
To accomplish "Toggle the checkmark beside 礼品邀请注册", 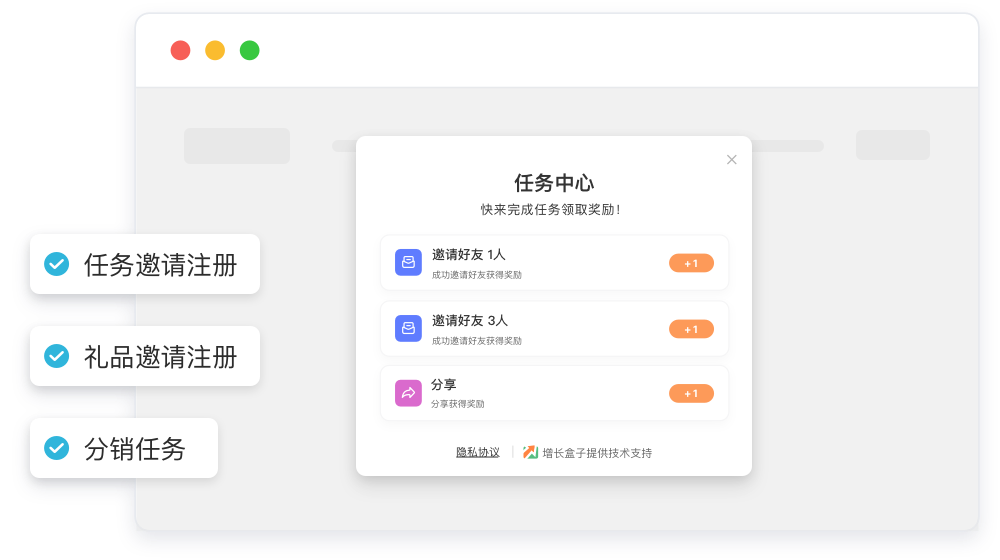I will coord(57,356).
